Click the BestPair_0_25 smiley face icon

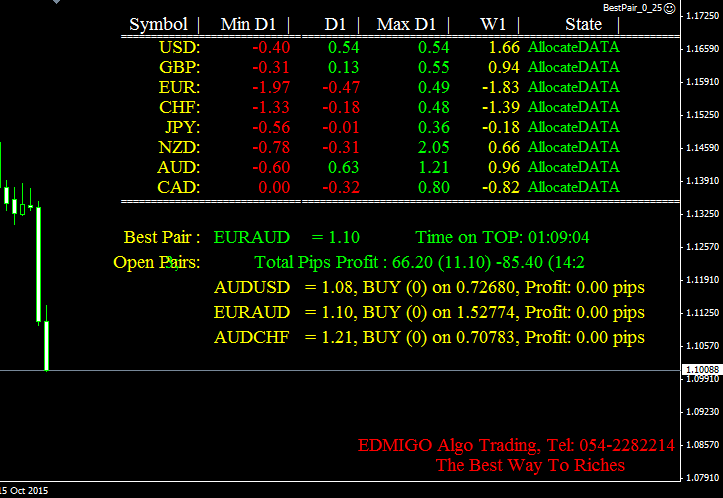point(670,8)
